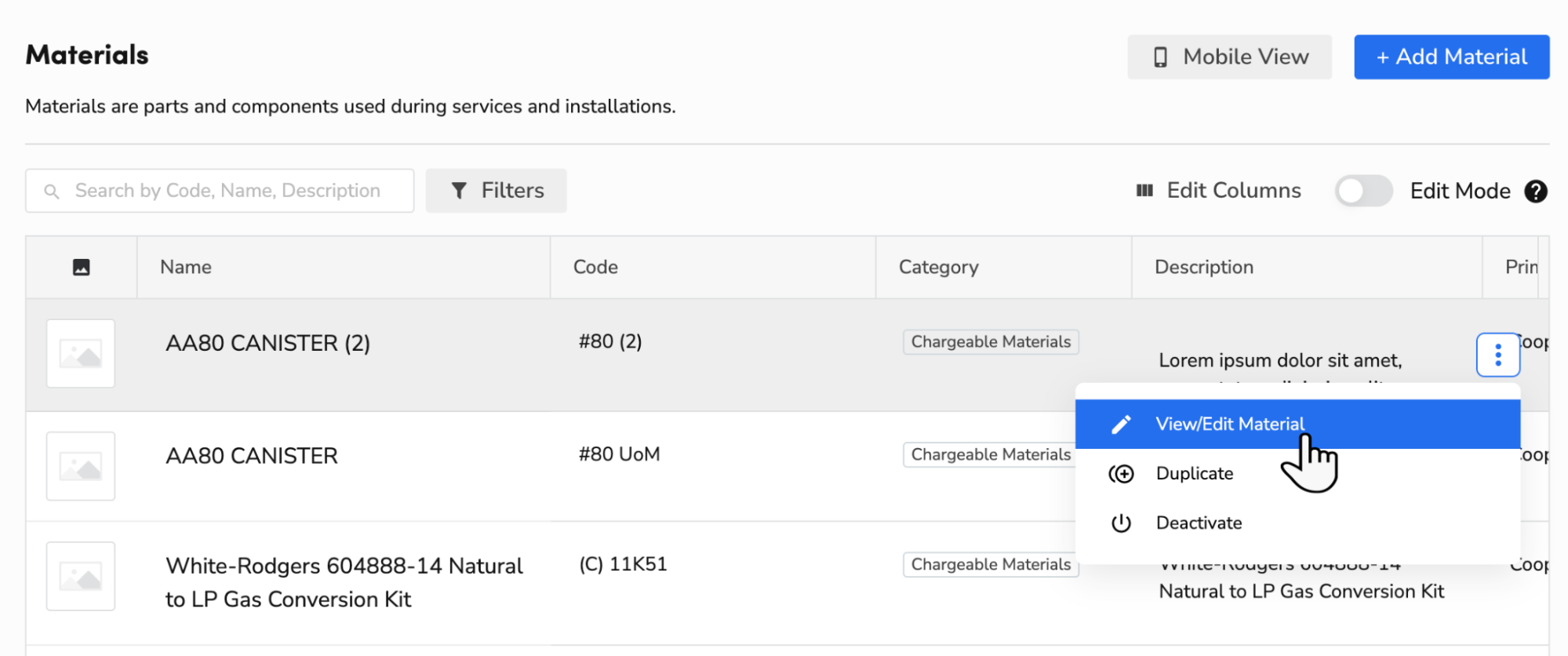1568x656 pixels.
Task: Open the Filters dropdown
Action: [496, 191]
